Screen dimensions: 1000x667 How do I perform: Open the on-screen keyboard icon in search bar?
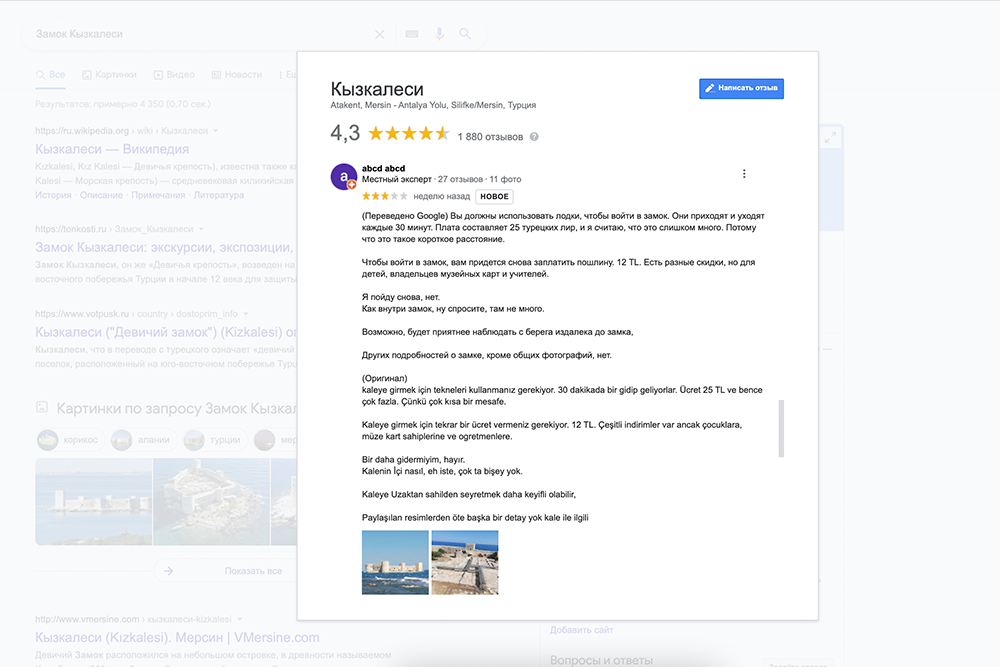(x=412, y=34)
